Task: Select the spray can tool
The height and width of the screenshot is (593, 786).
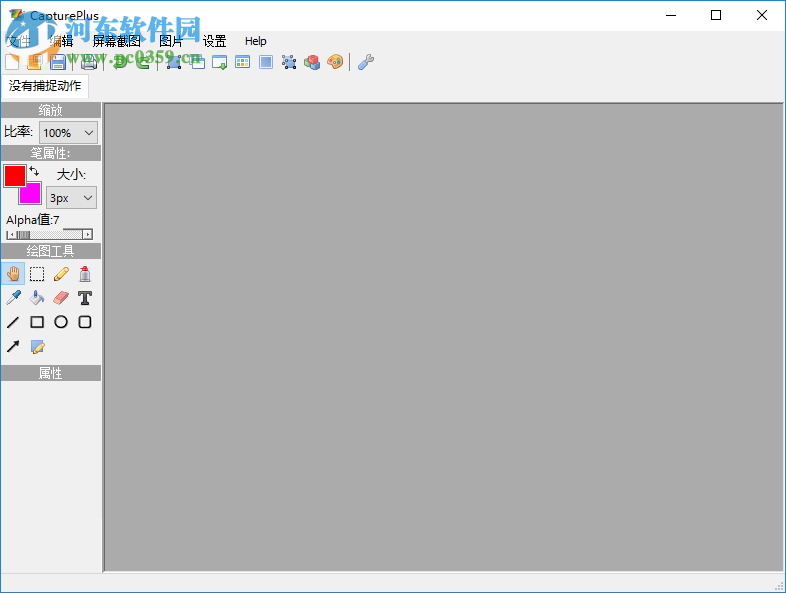Action: [x=85, y=274]
